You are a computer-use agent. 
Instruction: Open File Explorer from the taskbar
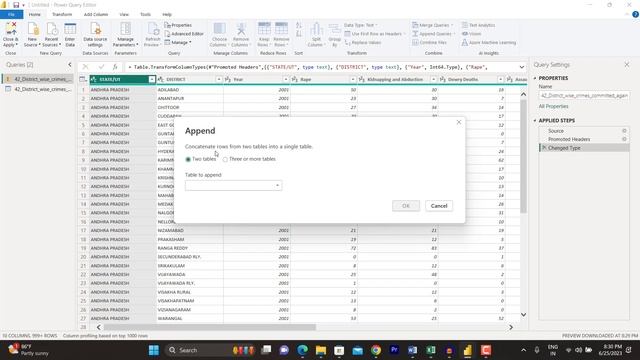tap(321, 350)
